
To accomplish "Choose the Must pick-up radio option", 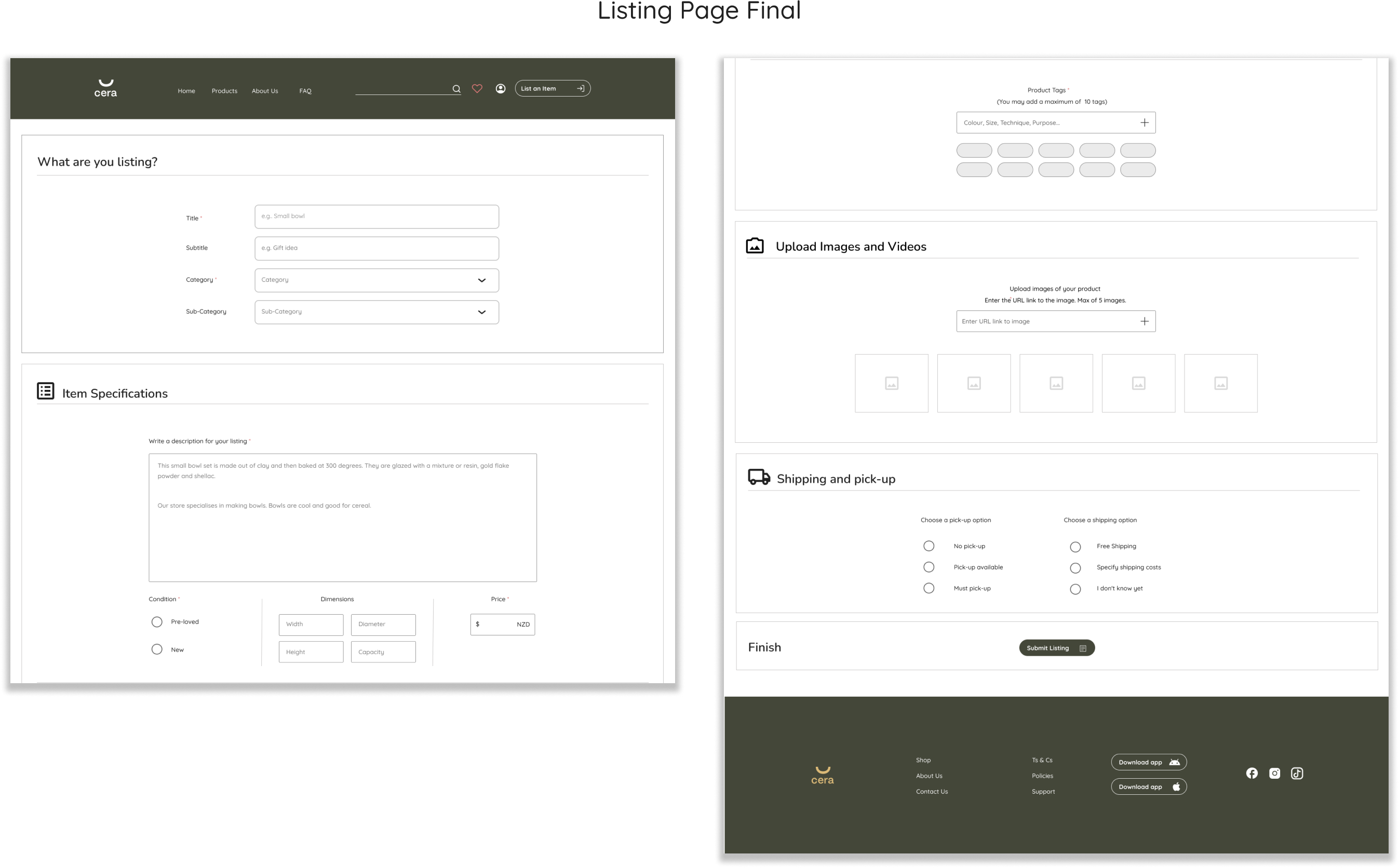I will 929,588.
